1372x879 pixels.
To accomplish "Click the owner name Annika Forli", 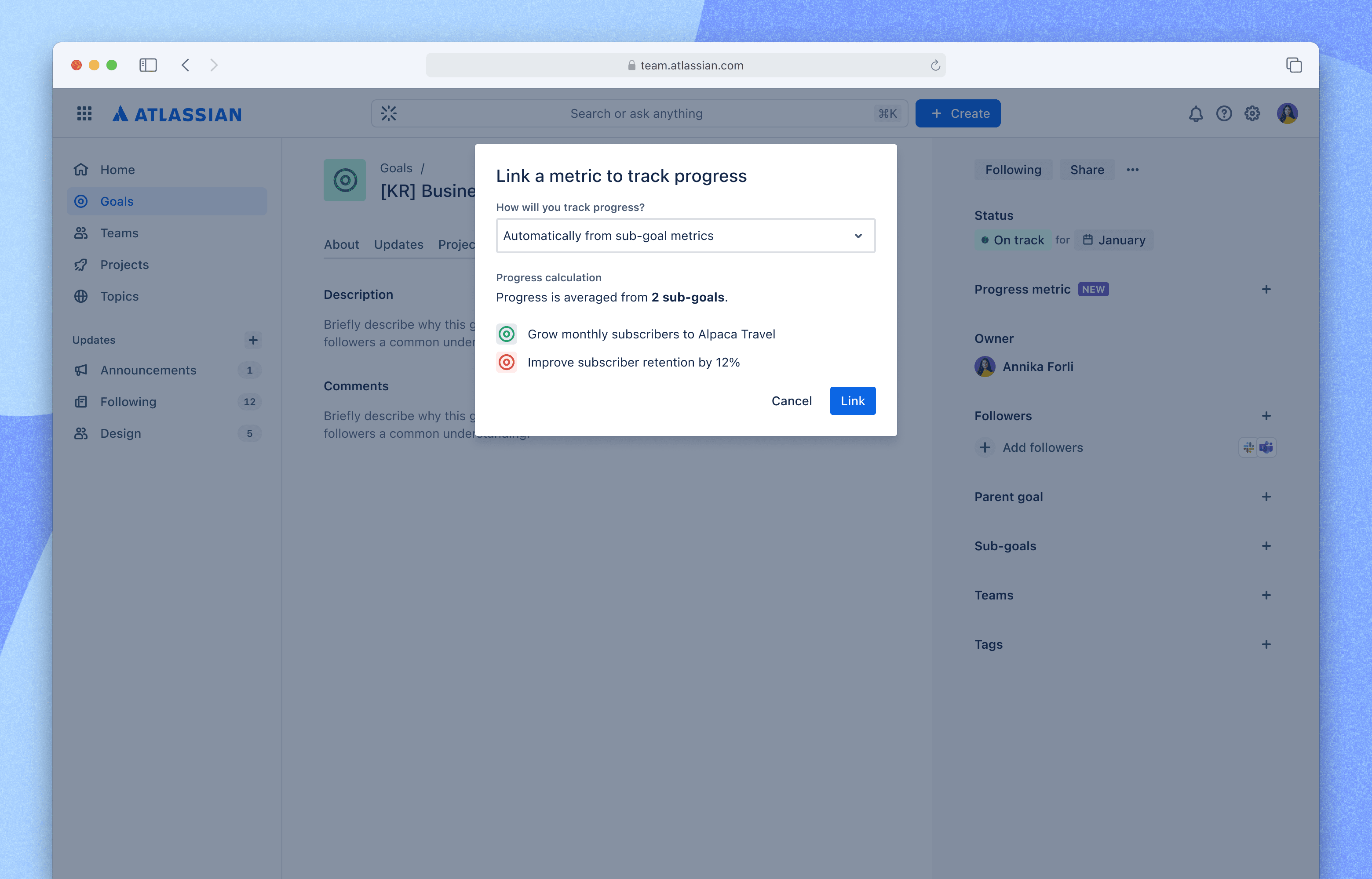I will [1037, 367].
